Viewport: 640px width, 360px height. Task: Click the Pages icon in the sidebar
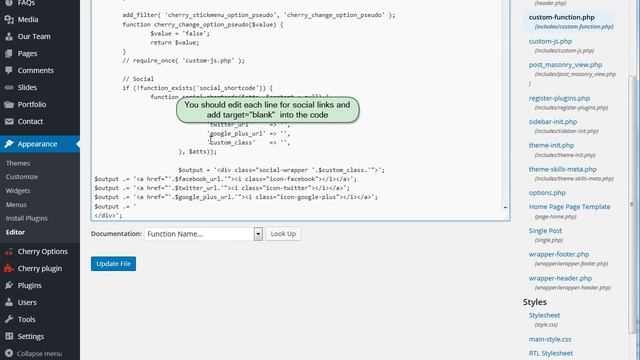[9, 53]
